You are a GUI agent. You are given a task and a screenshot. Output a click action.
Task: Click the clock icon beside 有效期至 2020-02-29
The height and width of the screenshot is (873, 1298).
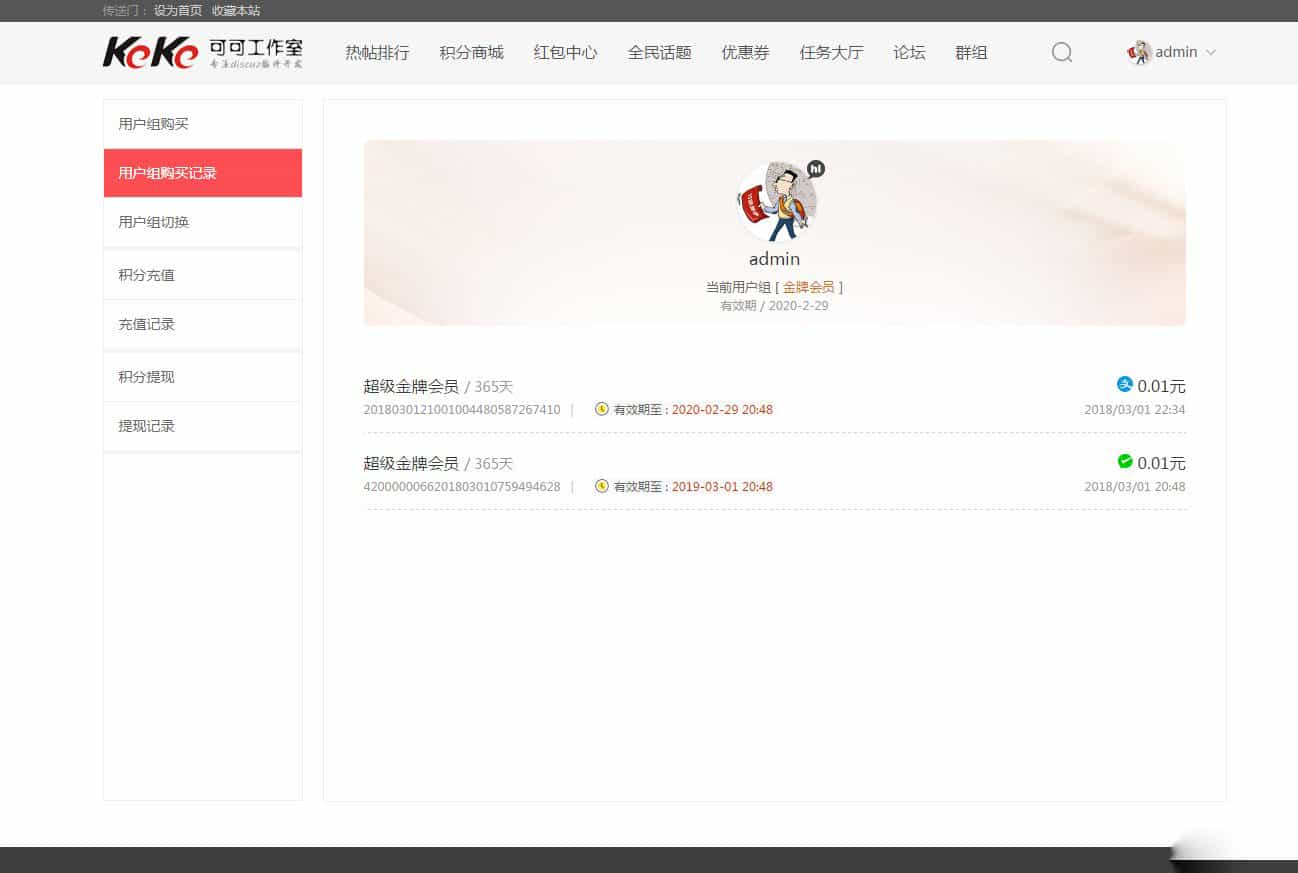tap(602, 409)
